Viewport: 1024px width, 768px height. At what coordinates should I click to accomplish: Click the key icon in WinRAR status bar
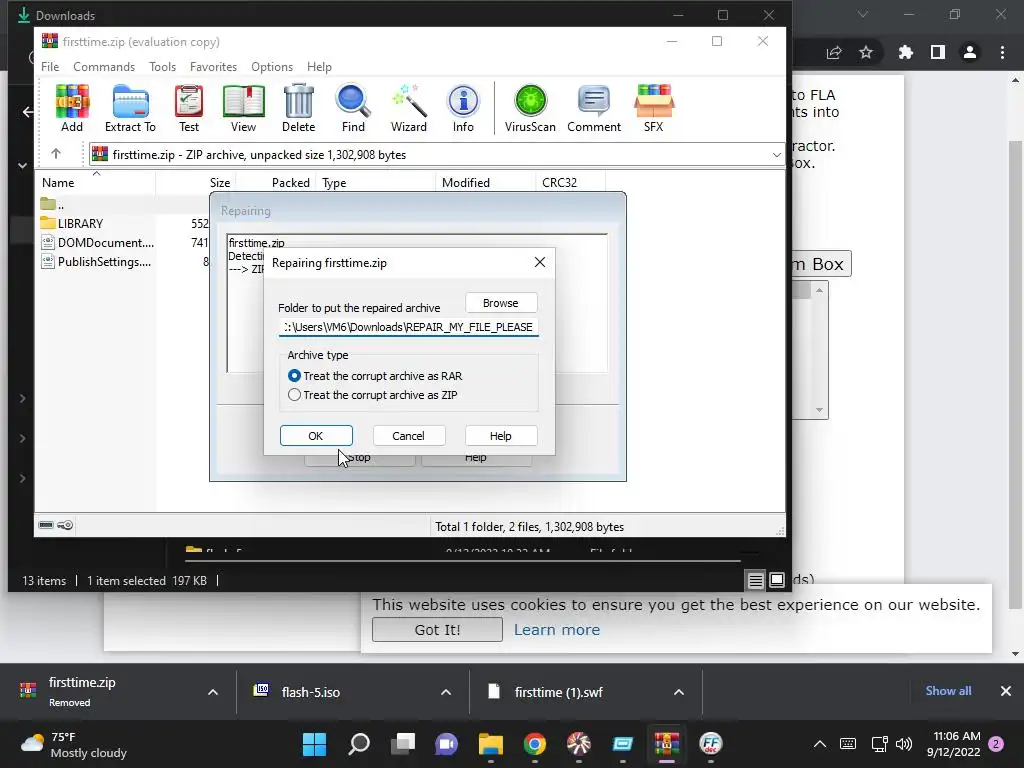65,525
